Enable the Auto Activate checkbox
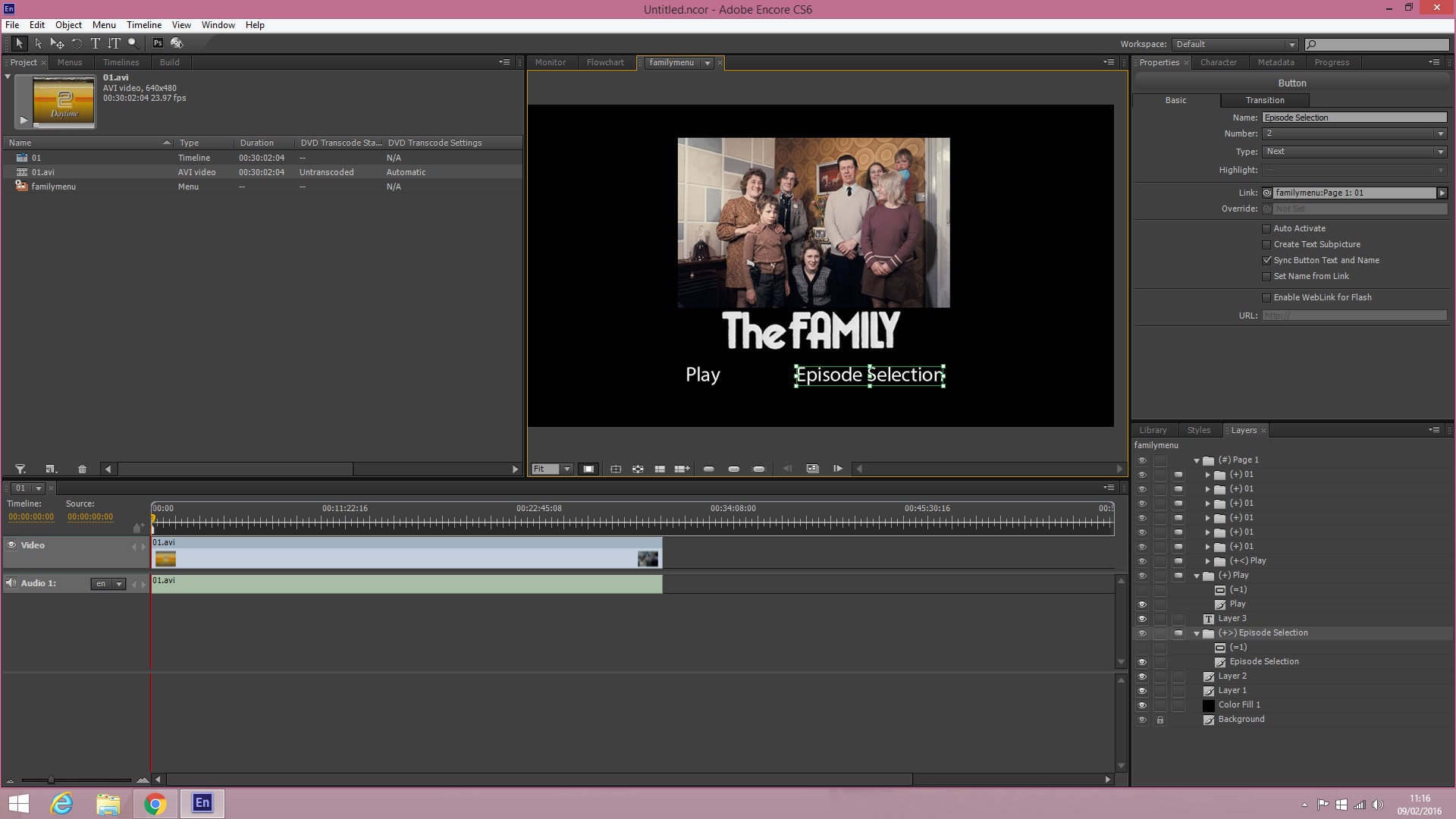Image resolution: width=1456 pixels, height=819 pixels. [x=1266, y=229]
